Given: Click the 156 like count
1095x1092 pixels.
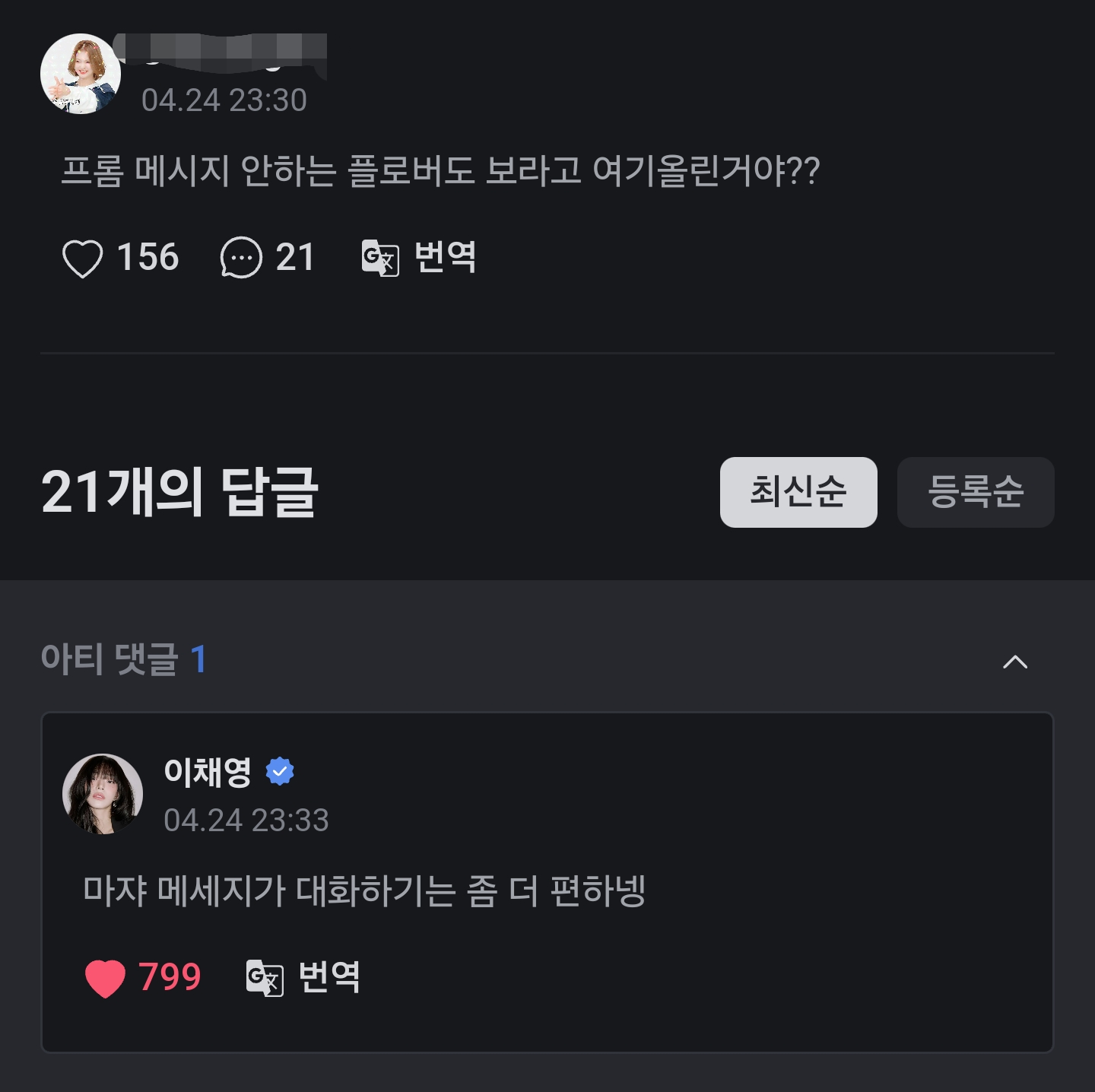Looking at the screenshot, I should [148, 258].
